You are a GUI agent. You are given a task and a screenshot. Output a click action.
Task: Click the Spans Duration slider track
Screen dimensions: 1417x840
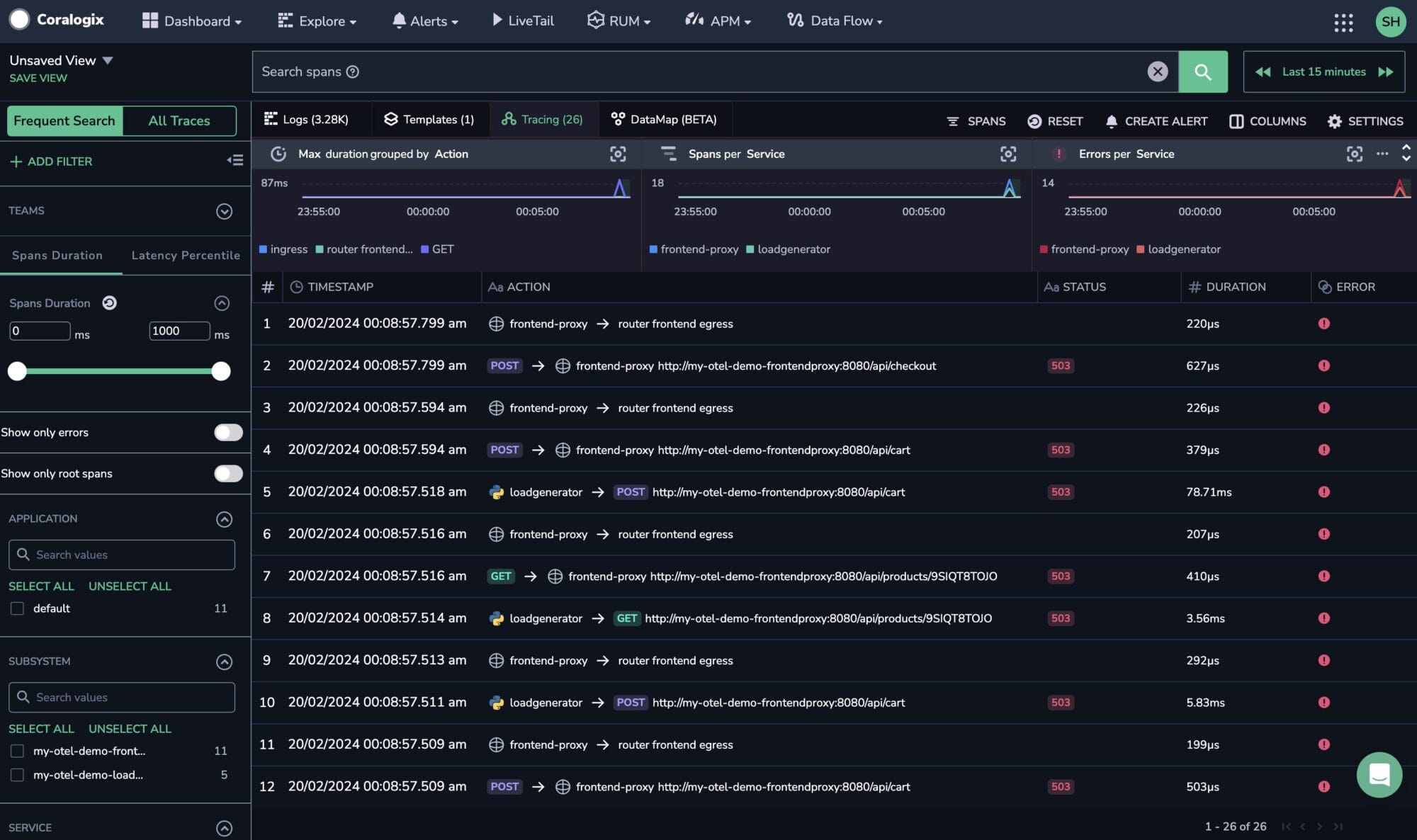[119, 371]
